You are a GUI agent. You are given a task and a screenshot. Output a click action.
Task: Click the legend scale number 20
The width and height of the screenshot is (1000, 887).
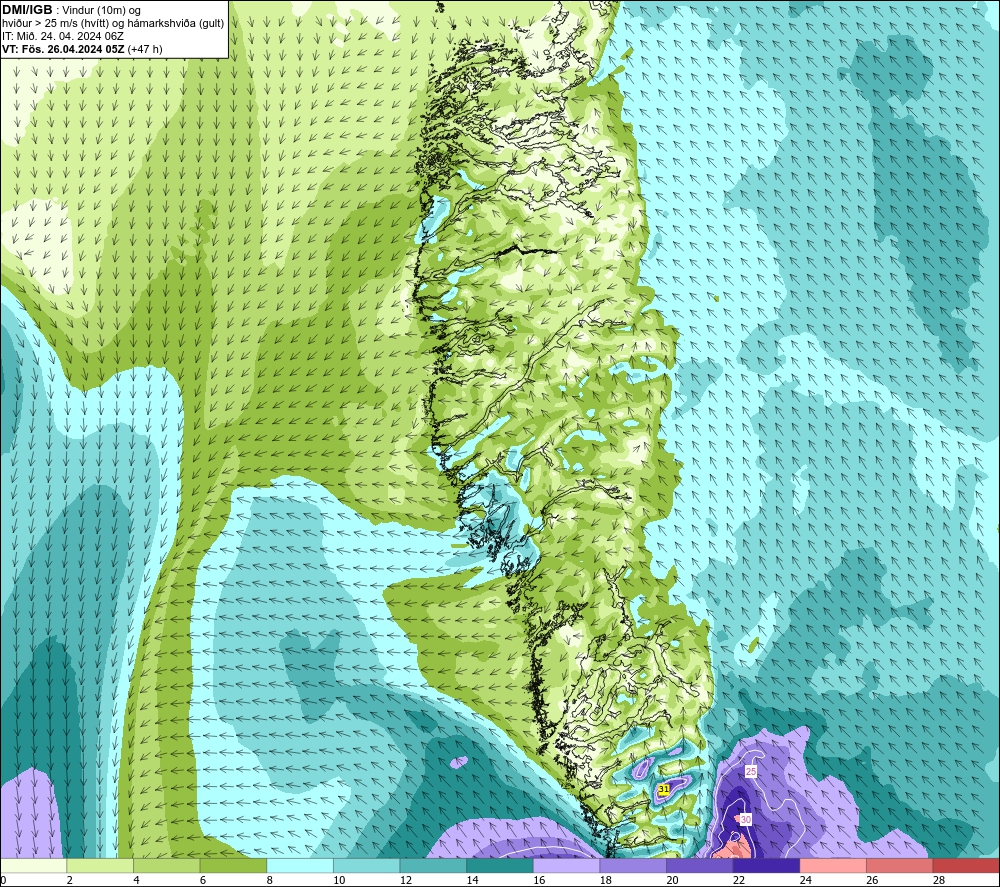672,881
